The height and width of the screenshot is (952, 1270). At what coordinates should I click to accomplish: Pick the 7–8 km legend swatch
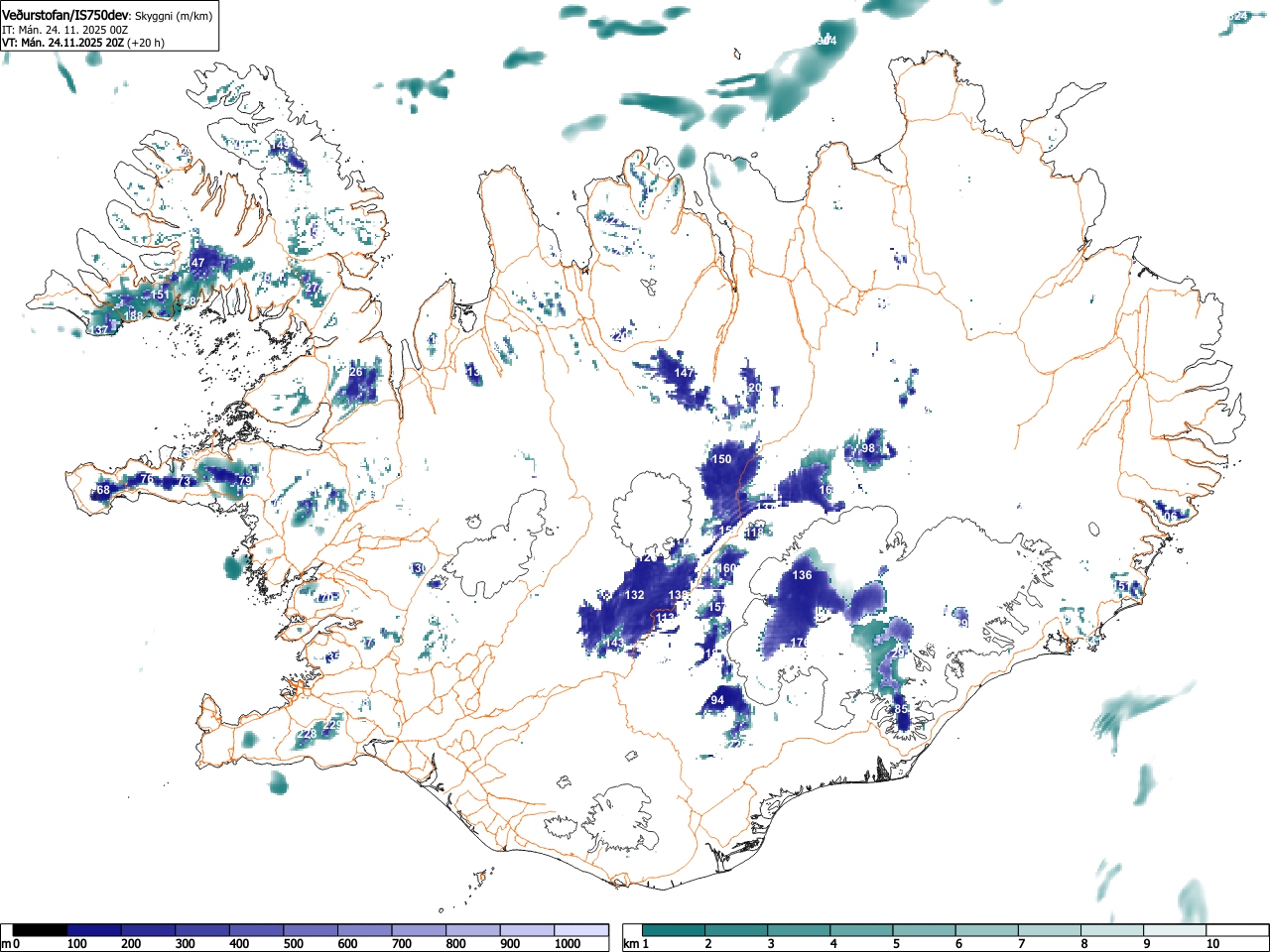click(x=1050, y=930)
